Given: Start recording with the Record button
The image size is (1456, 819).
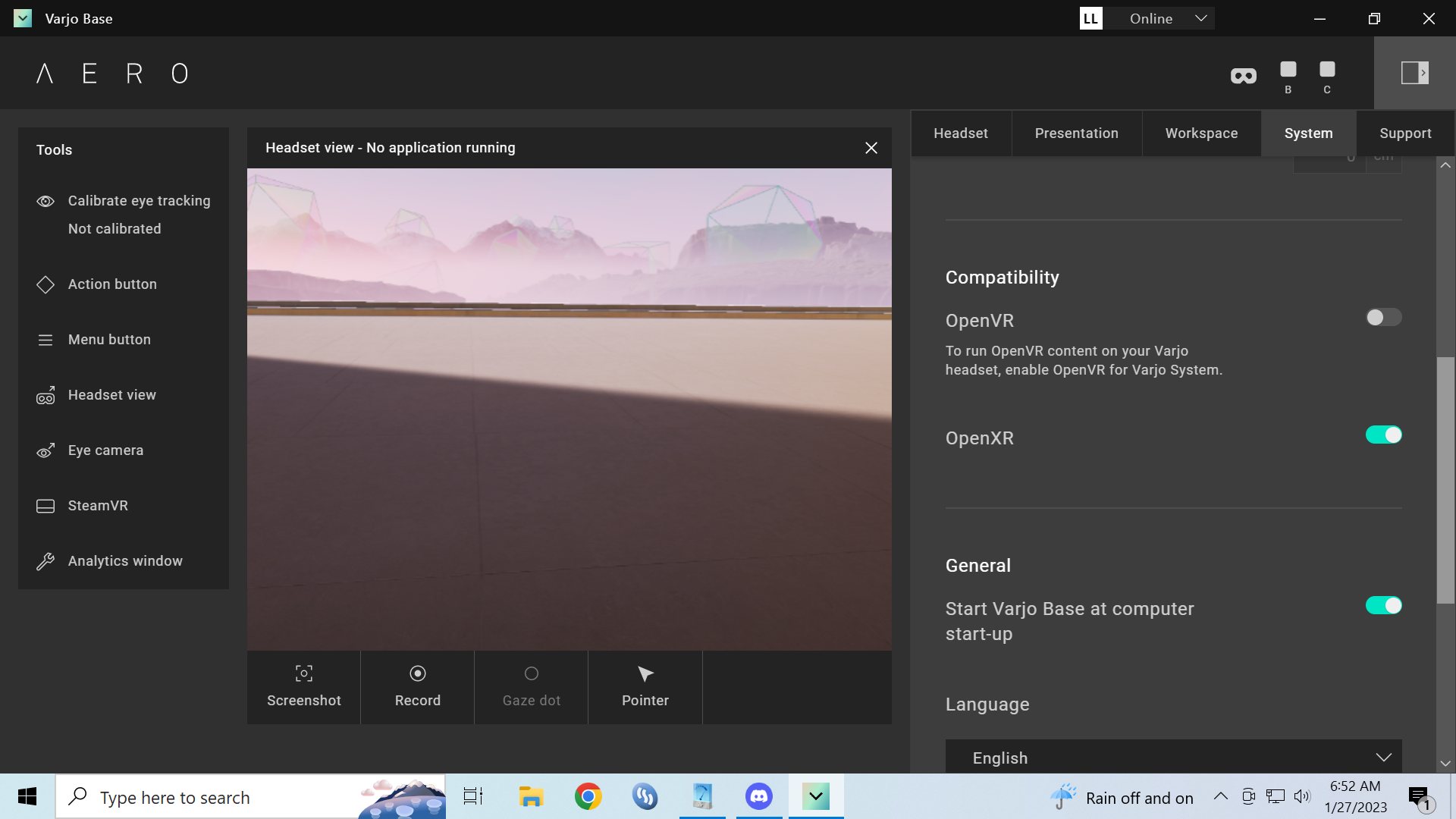Looking at the screenshot, I should coord(417,687).
